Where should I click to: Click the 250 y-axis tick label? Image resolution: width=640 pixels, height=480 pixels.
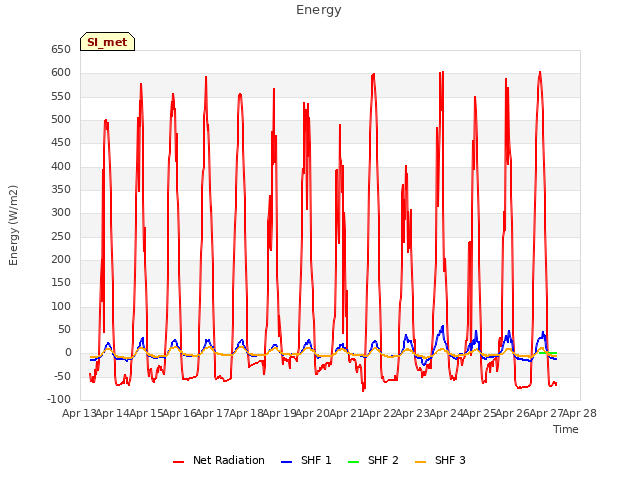coord(61,236)
